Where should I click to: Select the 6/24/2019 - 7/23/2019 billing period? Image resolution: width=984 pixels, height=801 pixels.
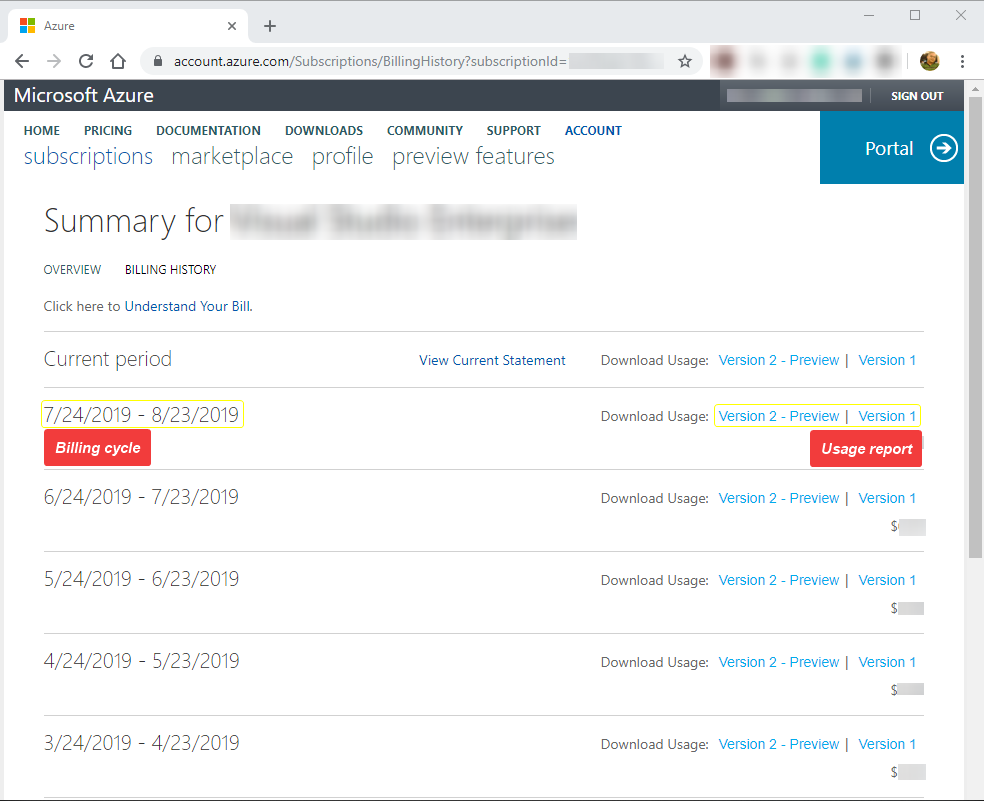141,497
